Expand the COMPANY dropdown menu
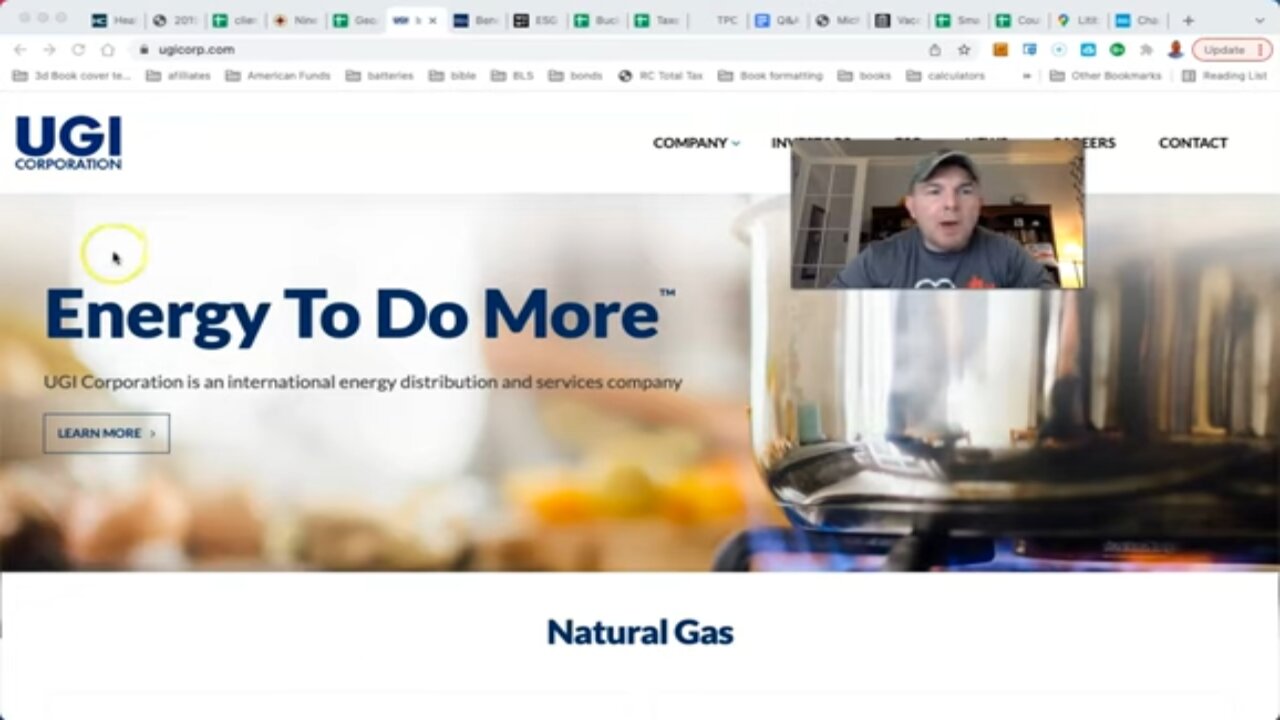The height and width of the screenshot is (720, 1280). click(x=696, y=143)
